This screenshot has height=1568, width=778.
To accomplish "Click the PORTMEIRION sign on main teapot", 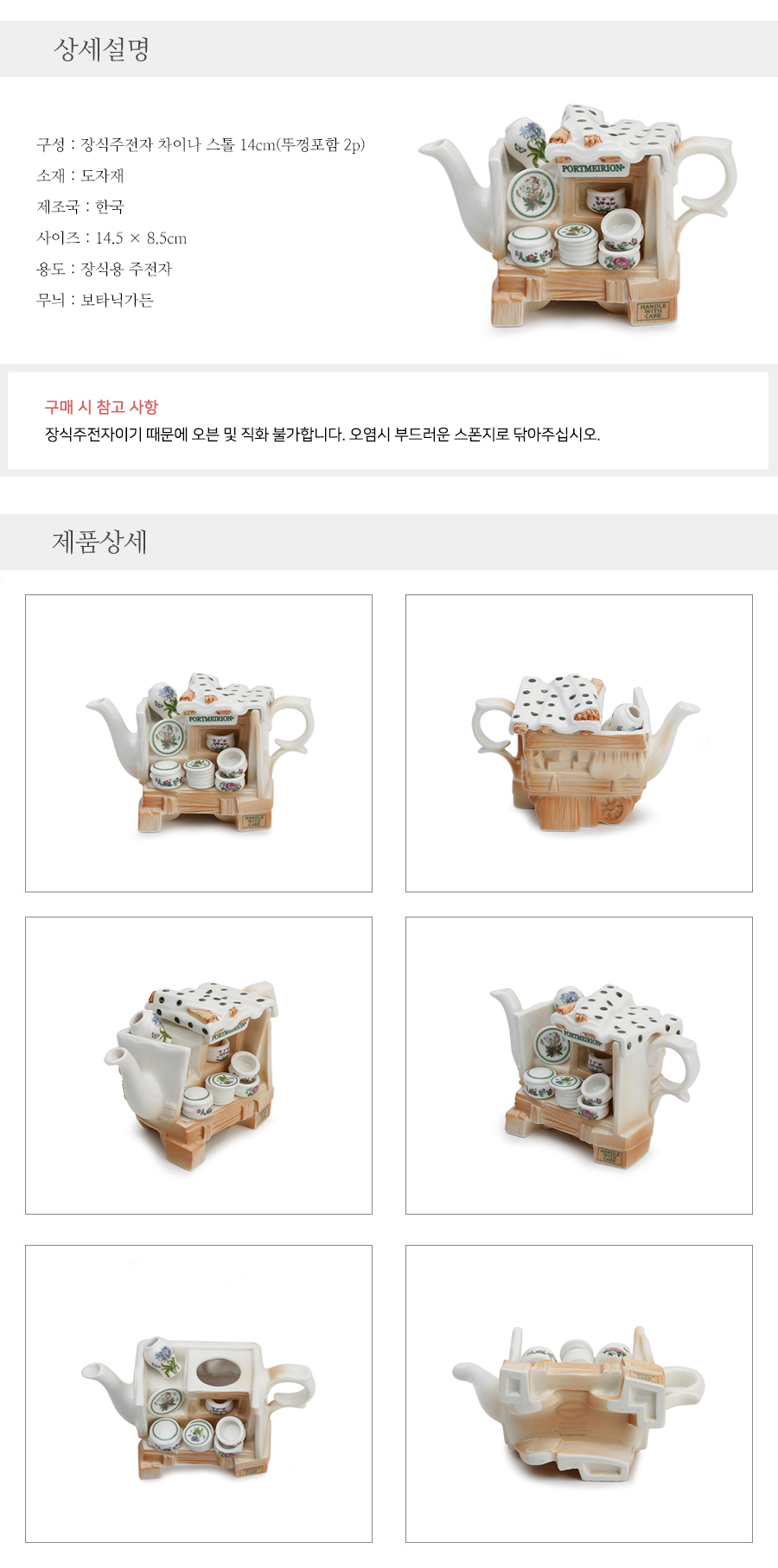I will [x=592, y=168].
